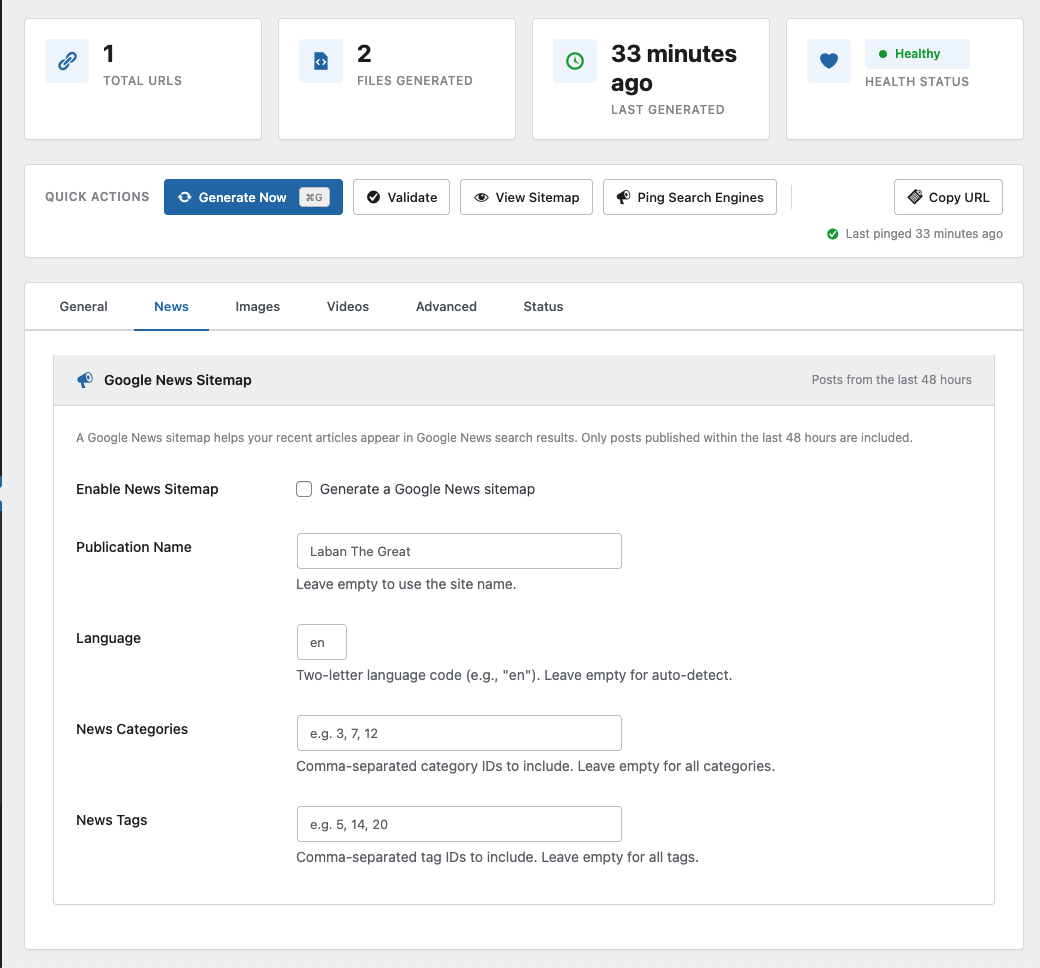Viewport: 1040px width, 968px height.
Task: Click the "LAST GENERATED" label
Action: (x=668, y=110)
